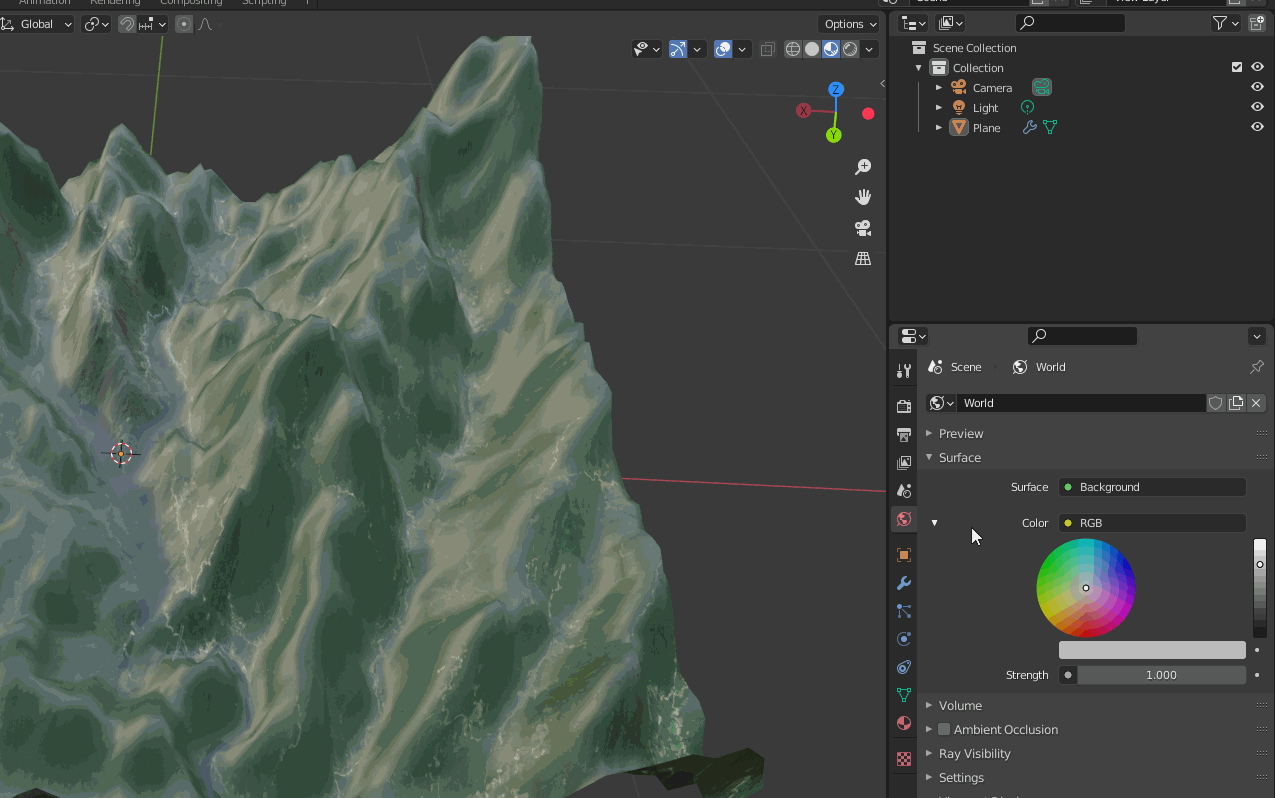Click the light data icon beside Light
The image size is (1275, 798).
1027,107
